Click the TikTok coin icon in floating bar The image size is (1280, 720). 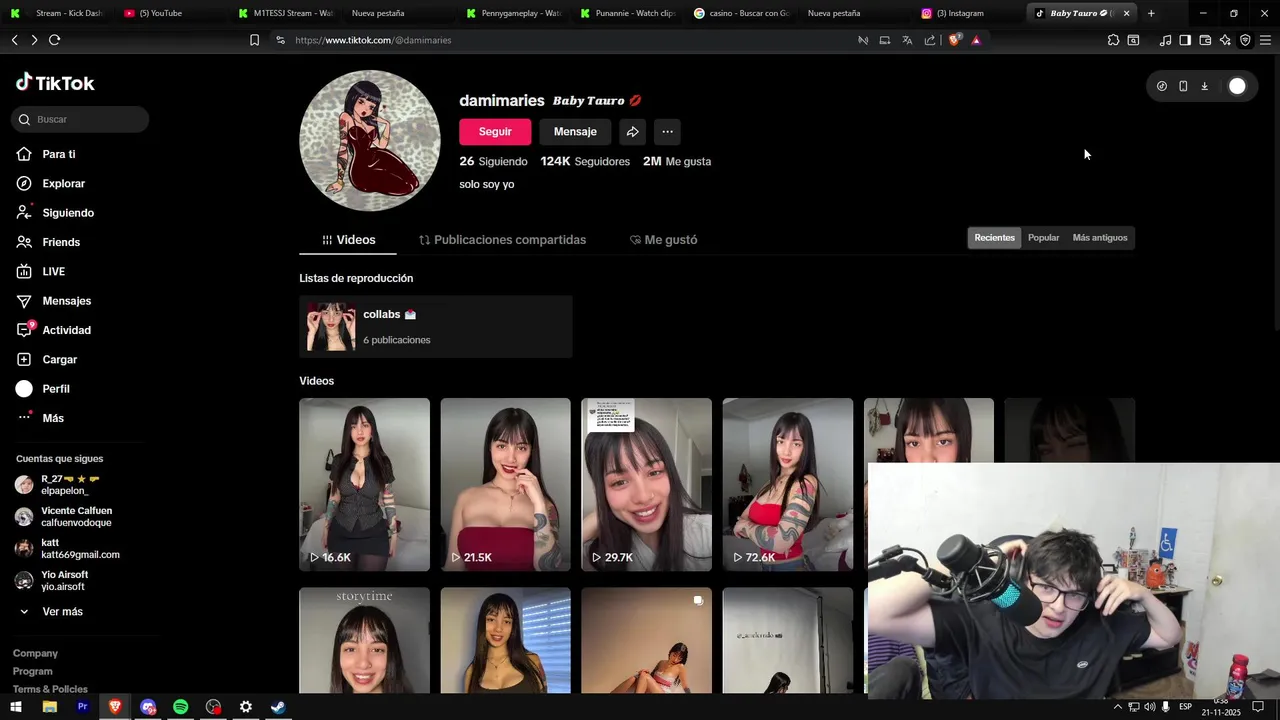(1161, 86)
